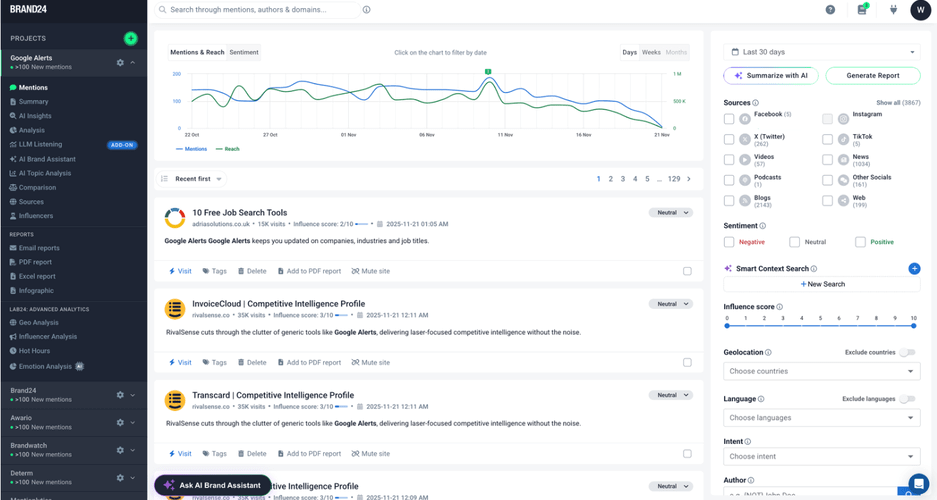
Task: Check the X (Twitter) source filter
Action: pyautogui.click(x=729, y=139)
